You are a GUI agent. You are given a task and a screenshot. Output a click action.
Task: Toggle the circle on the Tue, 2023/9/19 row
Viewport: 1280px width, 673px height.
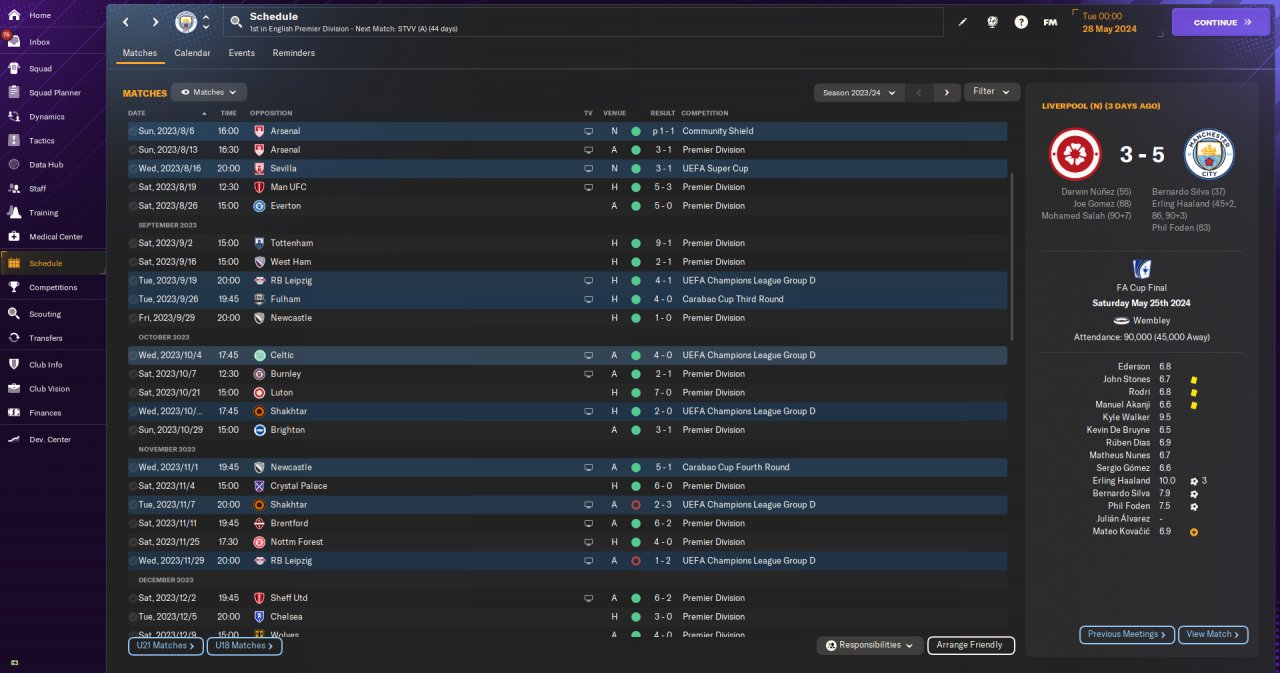(x=133, y=281)
